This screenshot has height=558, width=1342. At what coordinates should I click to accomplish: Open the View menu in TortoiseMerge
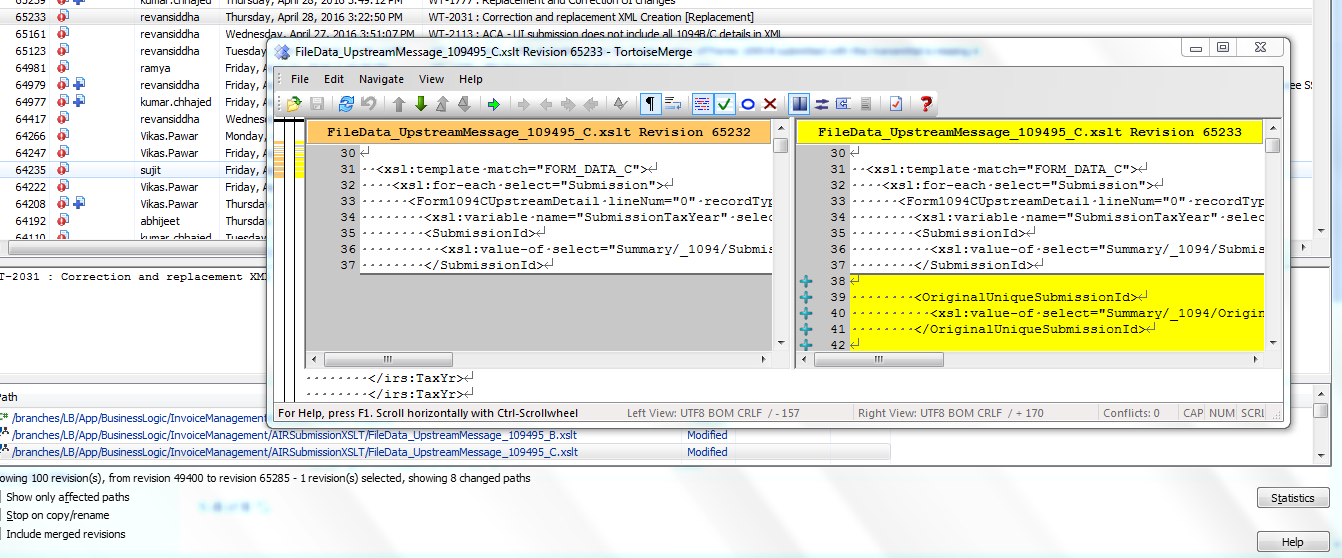click(x=431, y=79)
